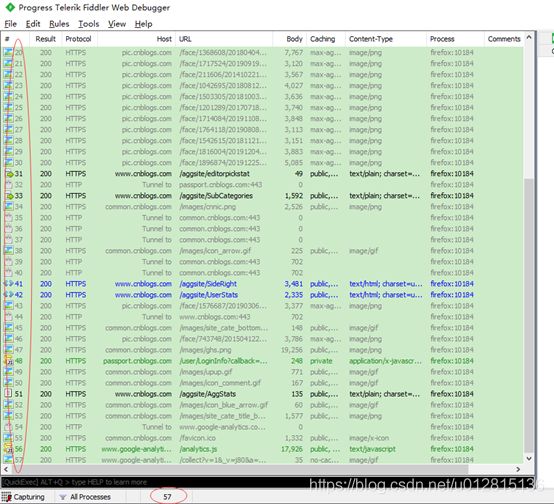Screen dimensions: 554x504
Task: Select the /images/ghs.png URL
Action: (205, 350)
